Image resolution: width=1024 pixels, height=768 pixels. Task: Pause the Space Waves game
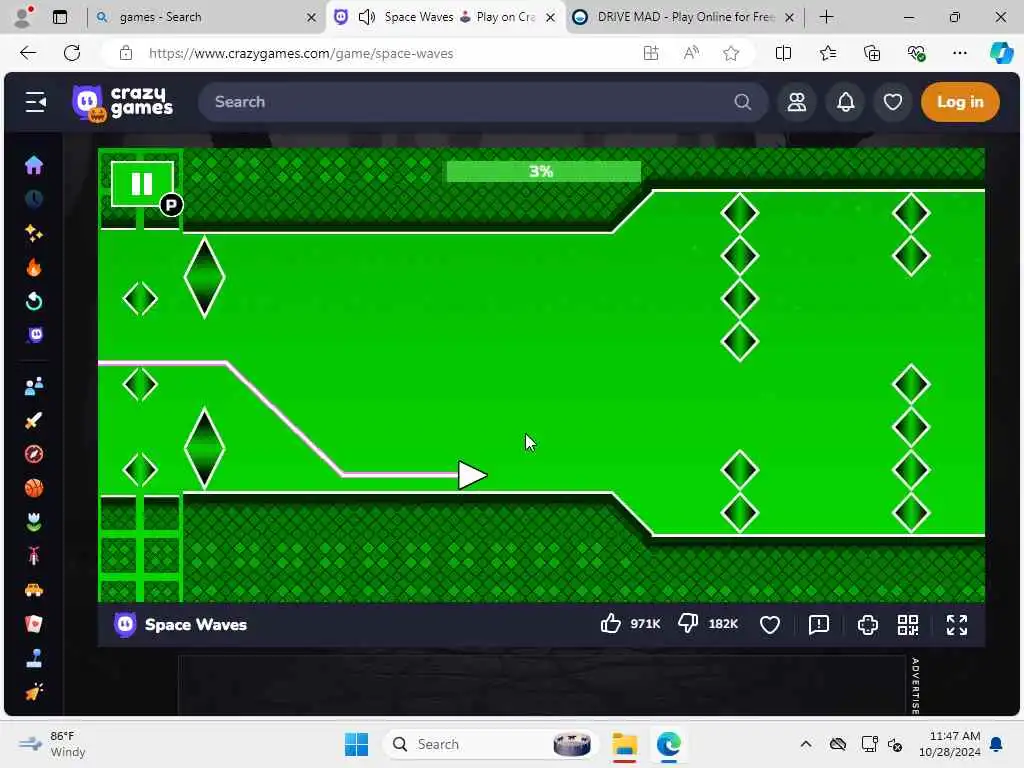142,184
